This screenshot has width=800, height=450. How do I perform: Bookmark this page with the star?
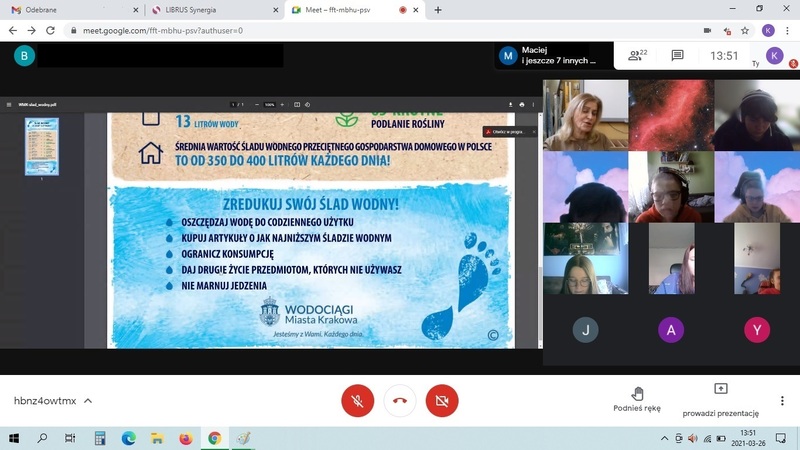tap(745, 31)
